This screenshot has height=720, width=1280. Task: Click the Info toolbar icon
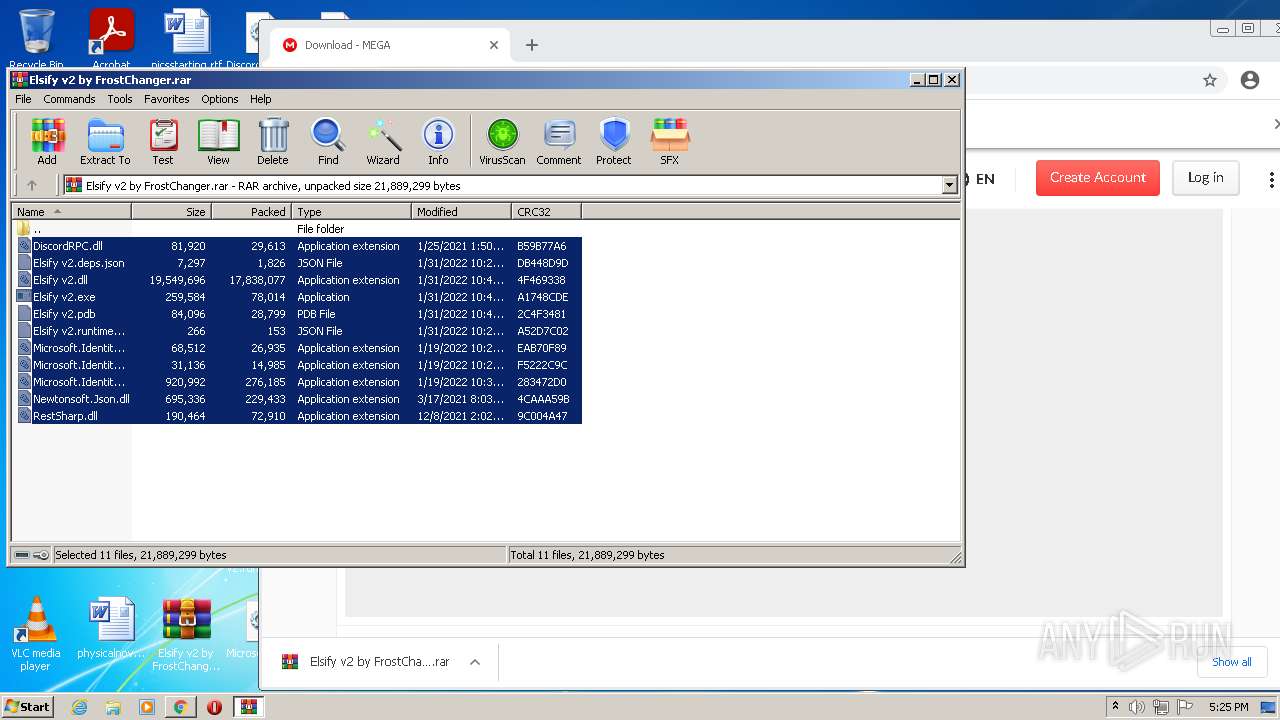click(x=438, y=141)
